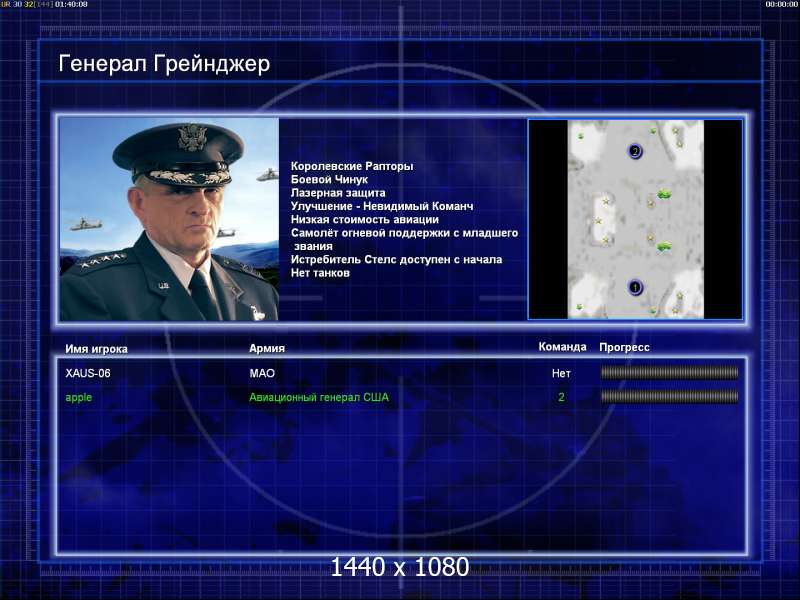
Task: Click the 'Армия' column header
Action: pyautogui.click(x=267, y=348)
